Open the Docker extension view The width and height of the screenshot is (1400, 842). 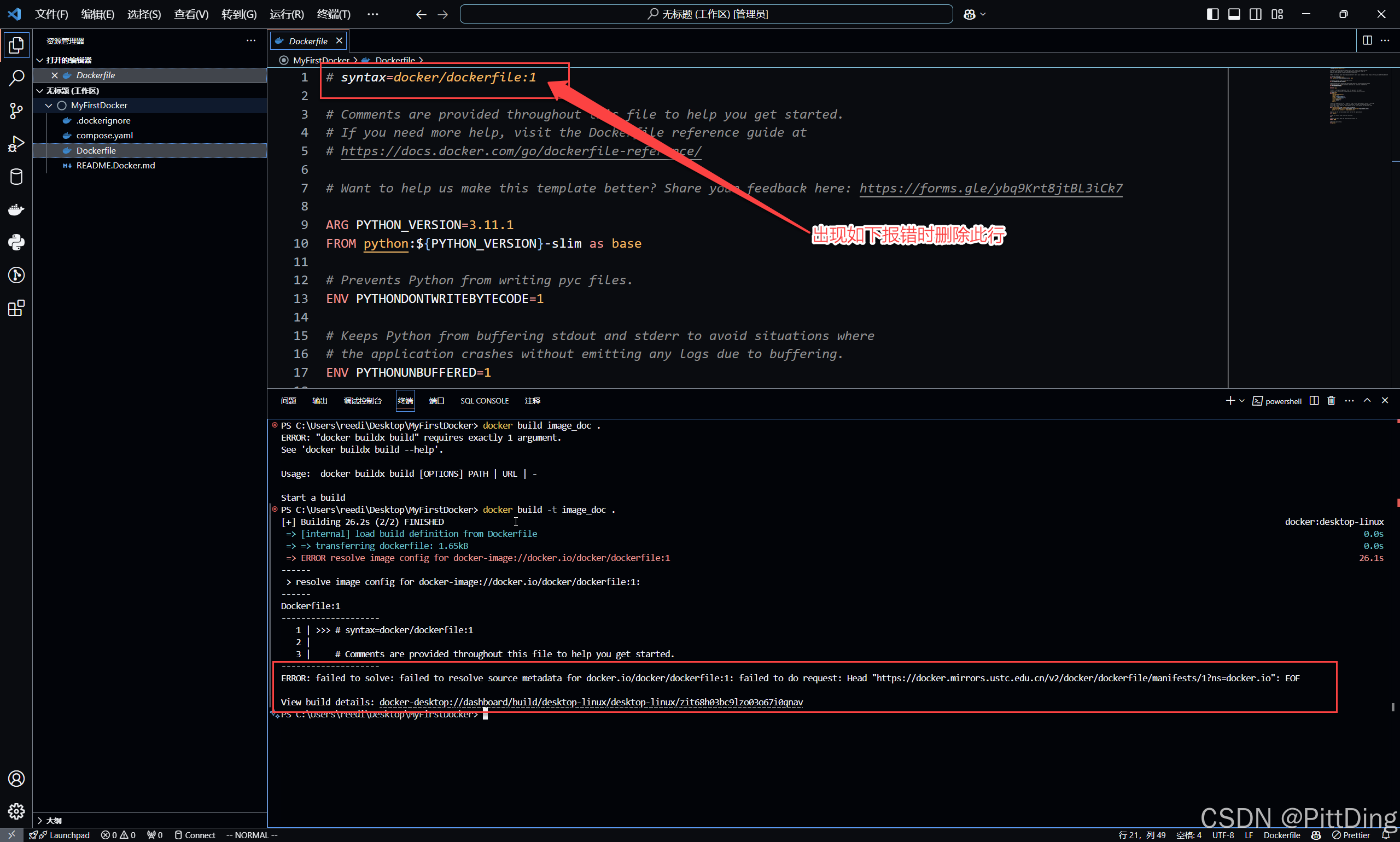click(16, 210)
